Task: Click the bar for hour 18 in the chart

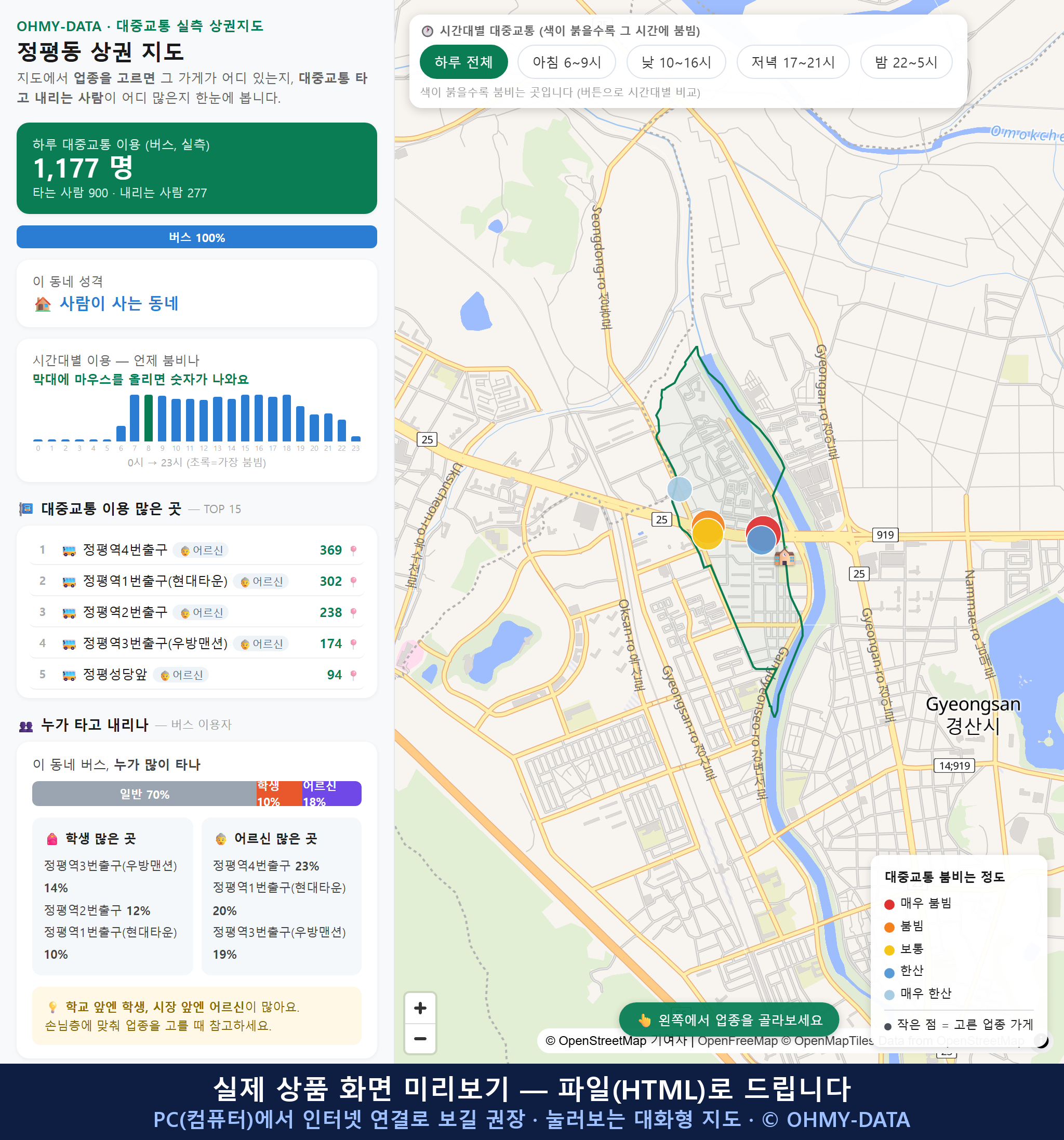Action: tap(287, 418)
